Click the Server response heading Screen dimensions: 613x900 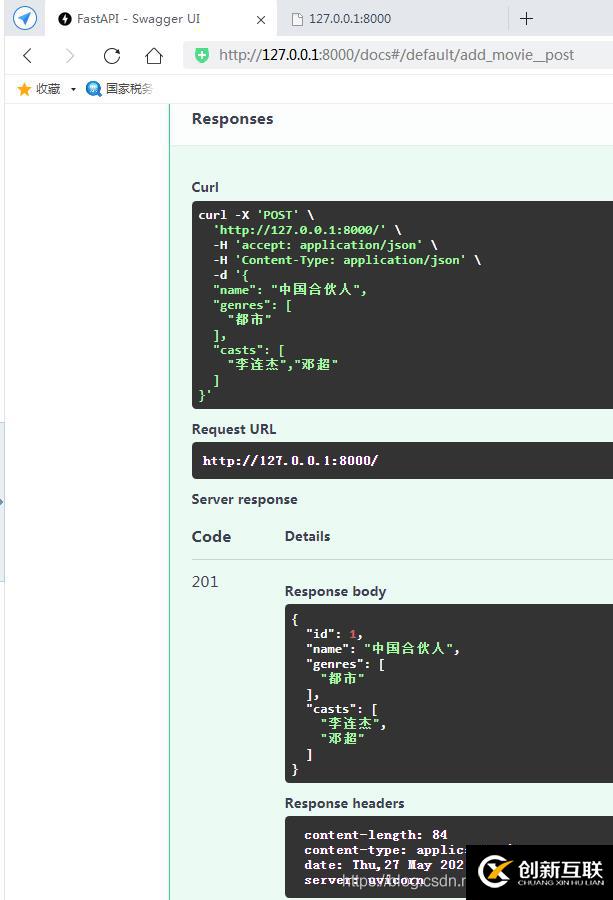tap(245, 499)
